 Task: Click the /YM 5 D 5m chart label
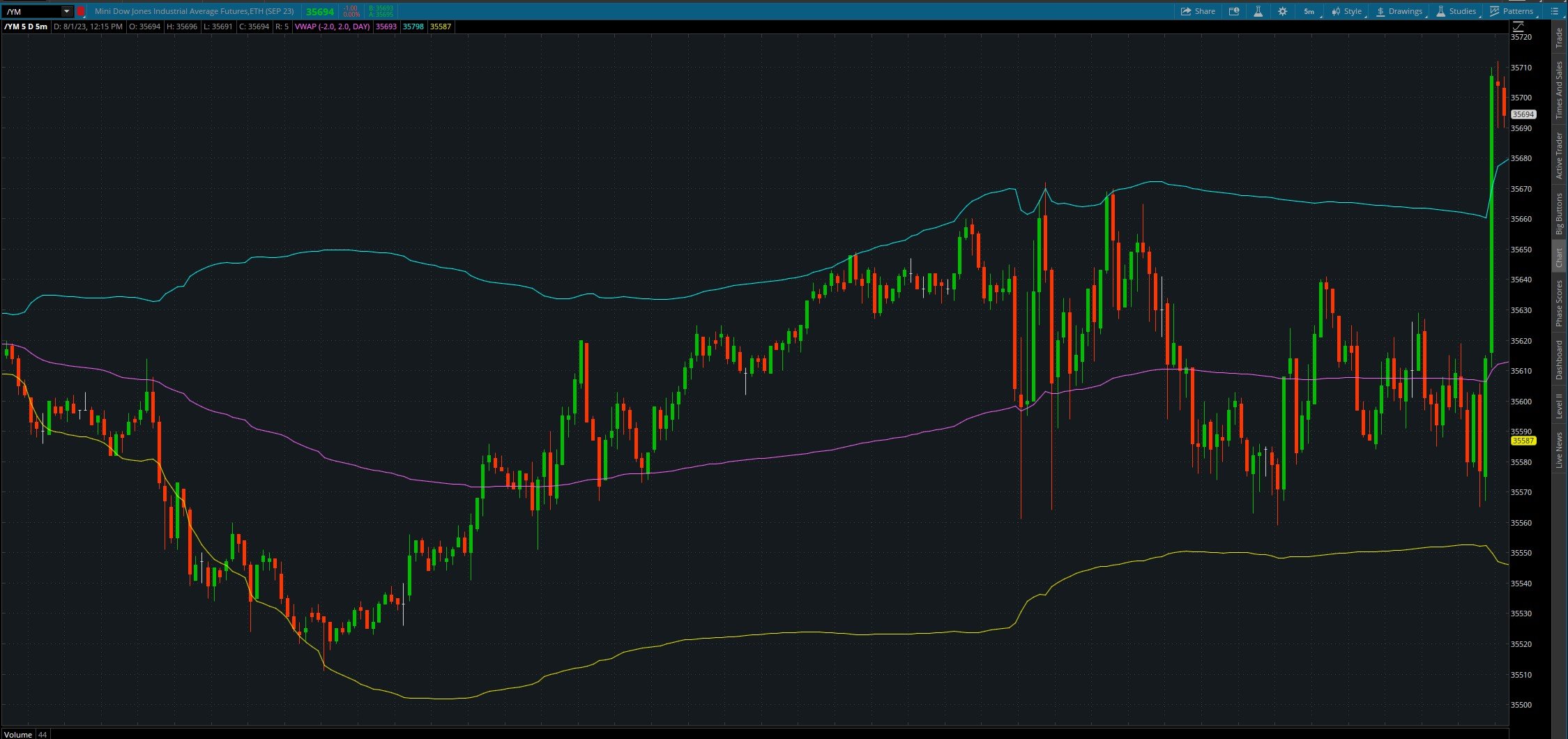pos(26,26)
